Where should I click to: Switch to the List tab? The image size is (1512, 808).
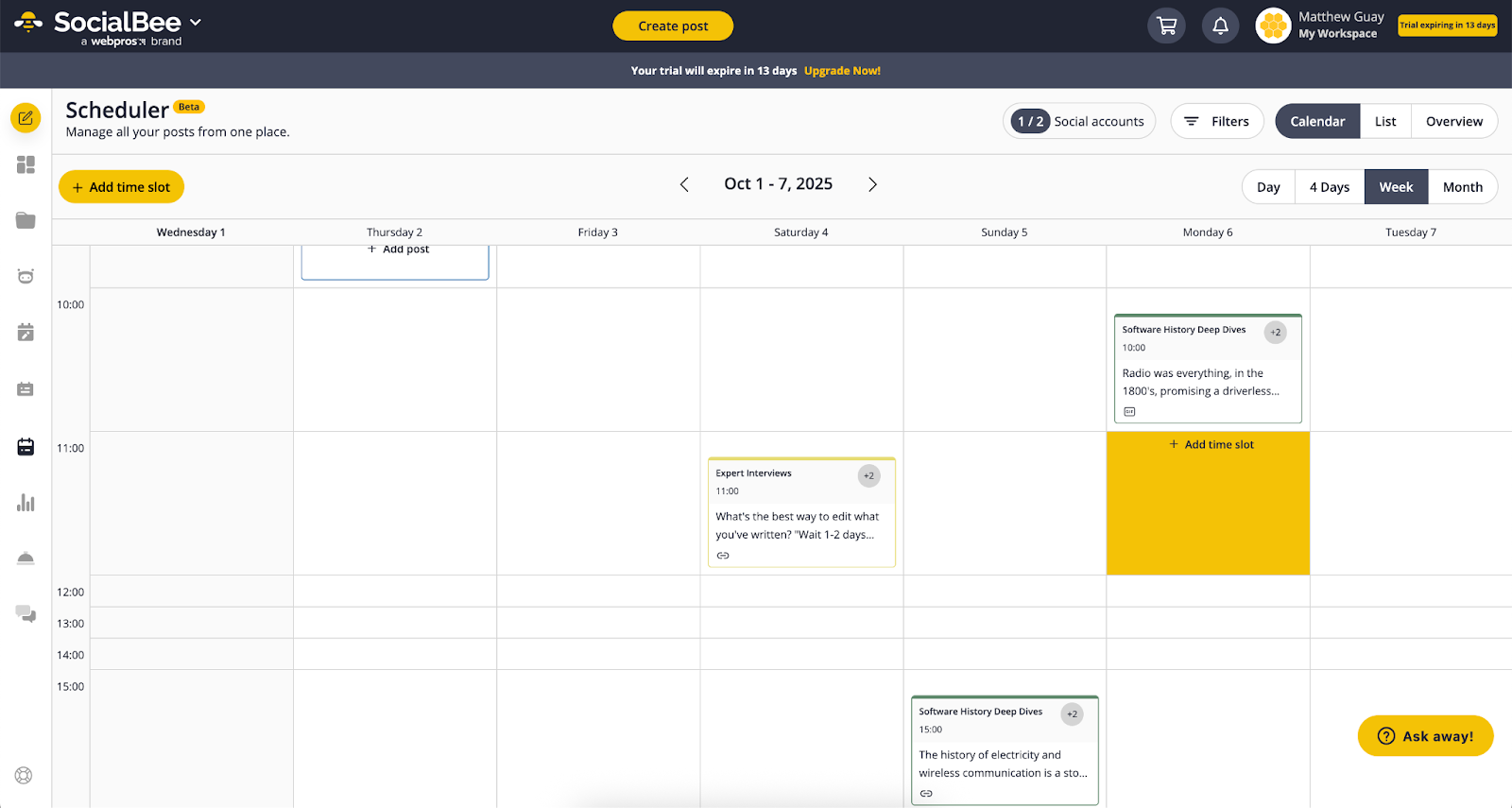tap(1384, 121)
